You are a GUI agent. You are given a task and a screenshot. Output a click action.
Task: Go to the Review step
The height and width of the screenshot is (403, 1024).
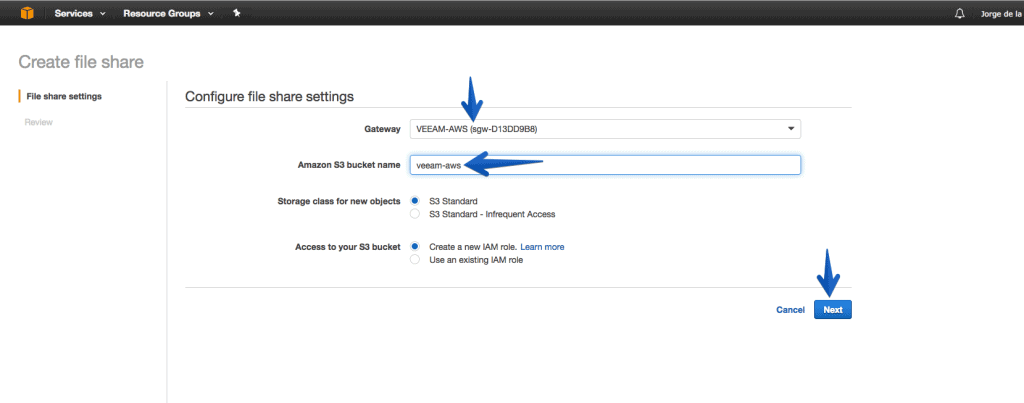39,122
